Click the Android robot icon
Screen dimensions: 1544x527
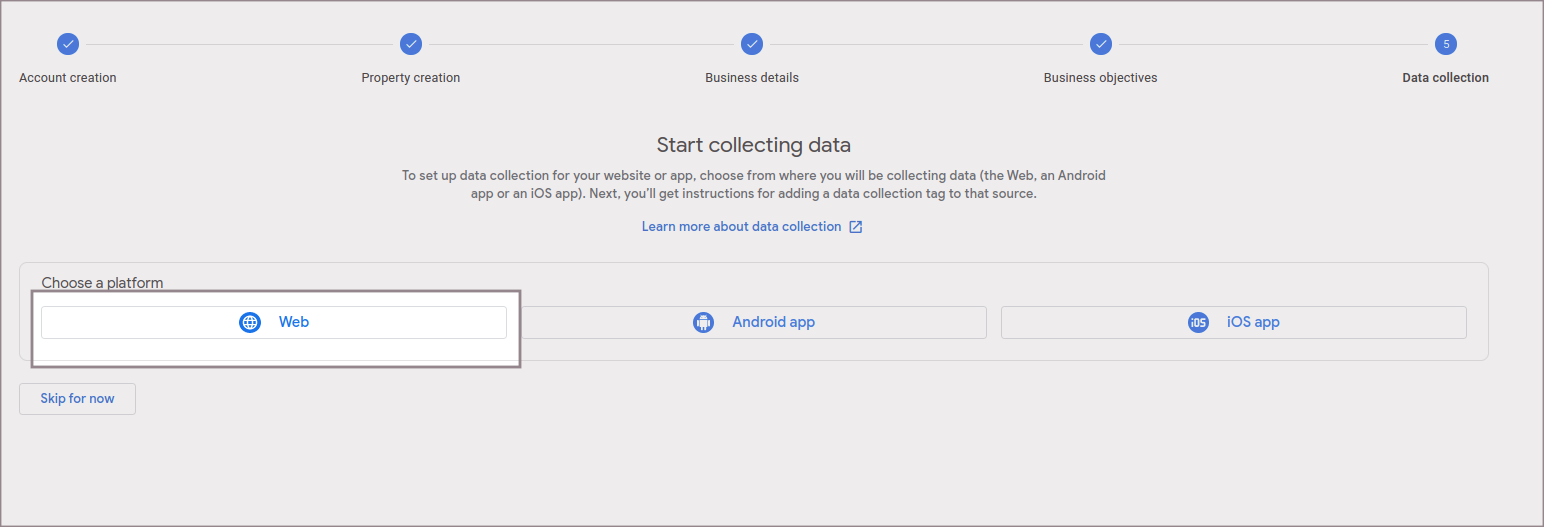[704, 322]
